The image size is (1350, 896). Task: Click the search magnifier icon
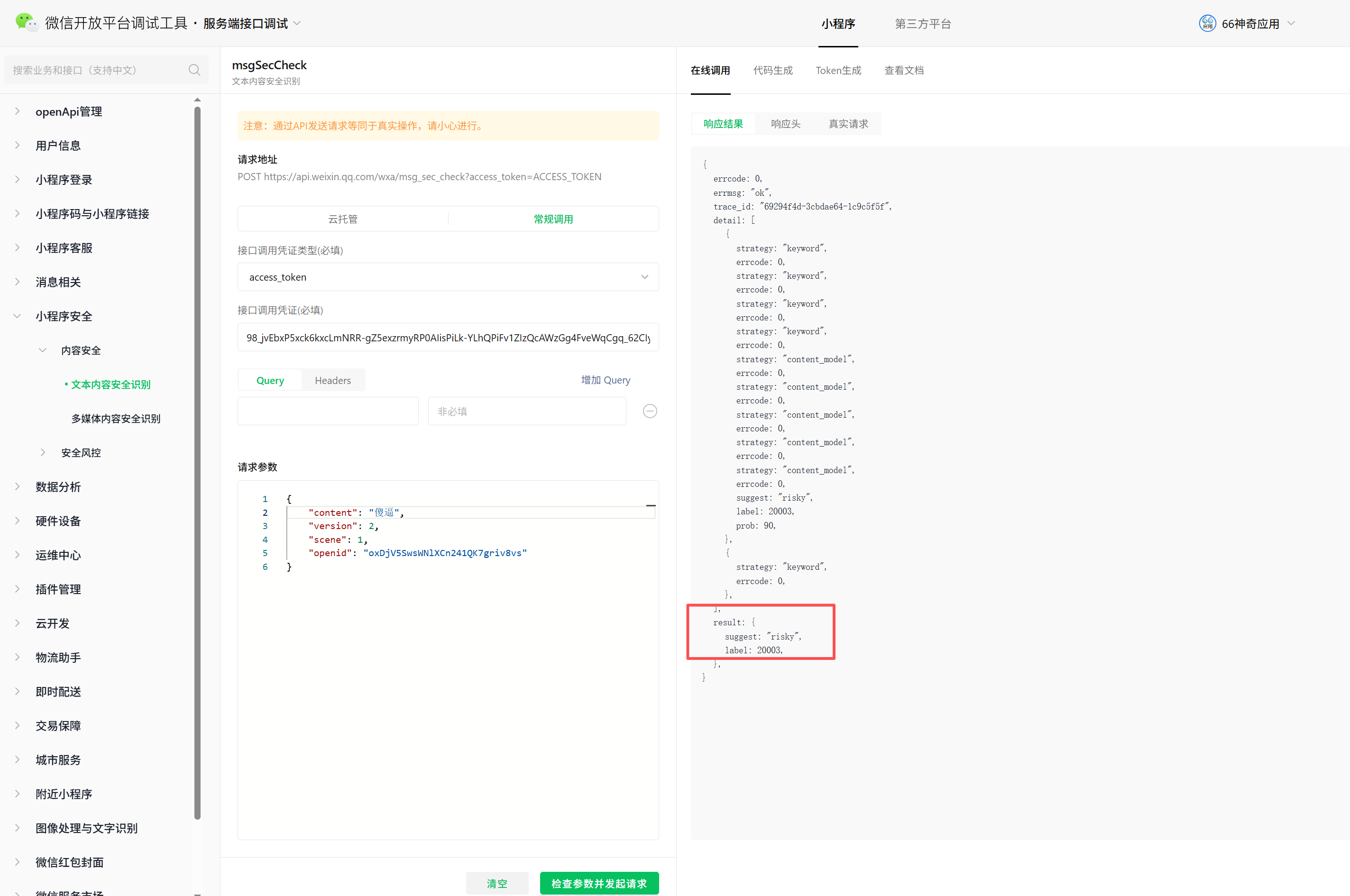[x=194, y=70]
